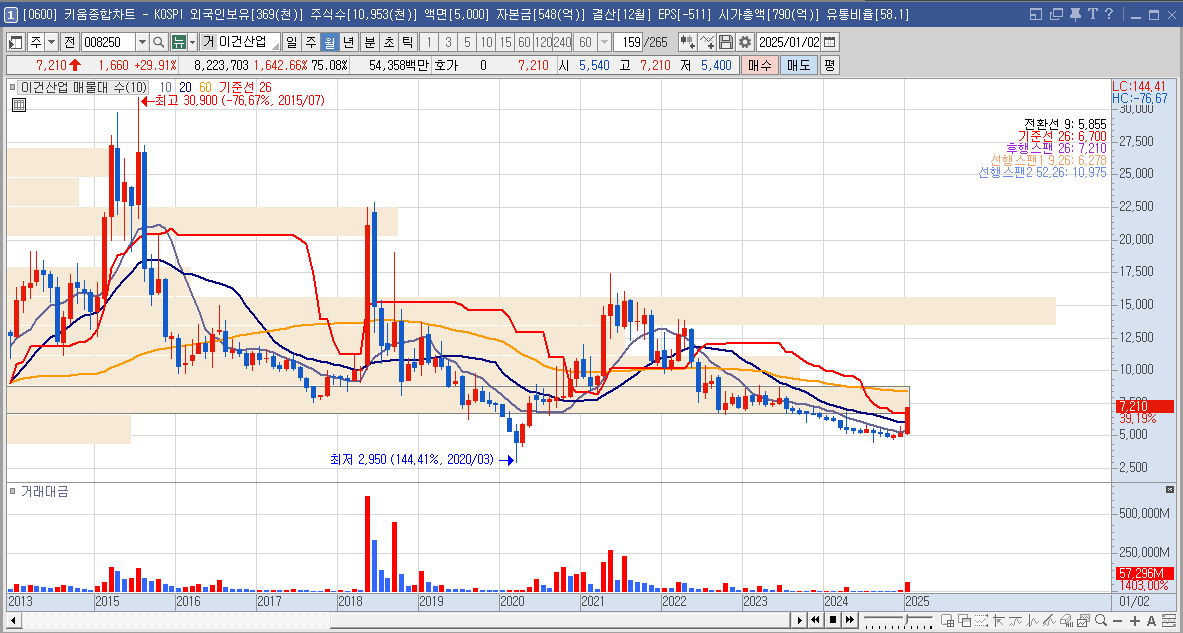Select interval preset 240
Screen dimensions: 1183x633
[562, 42]
